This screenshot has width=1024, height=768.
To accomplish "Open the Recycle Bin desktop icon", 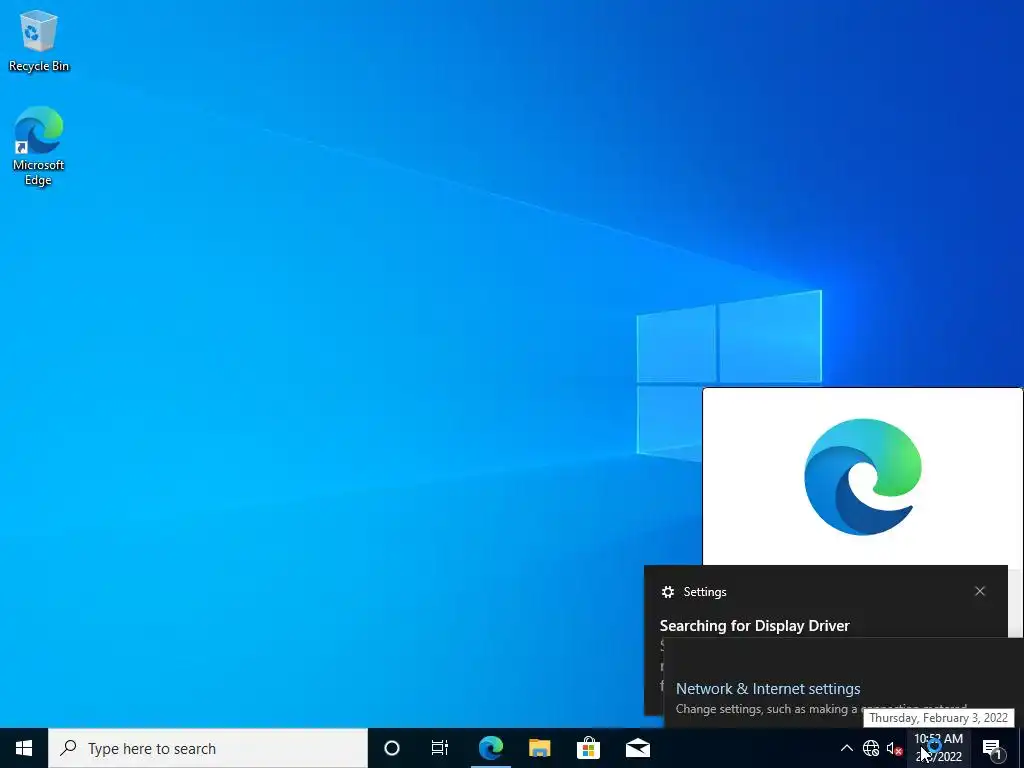I will click(x=39, y=40).
